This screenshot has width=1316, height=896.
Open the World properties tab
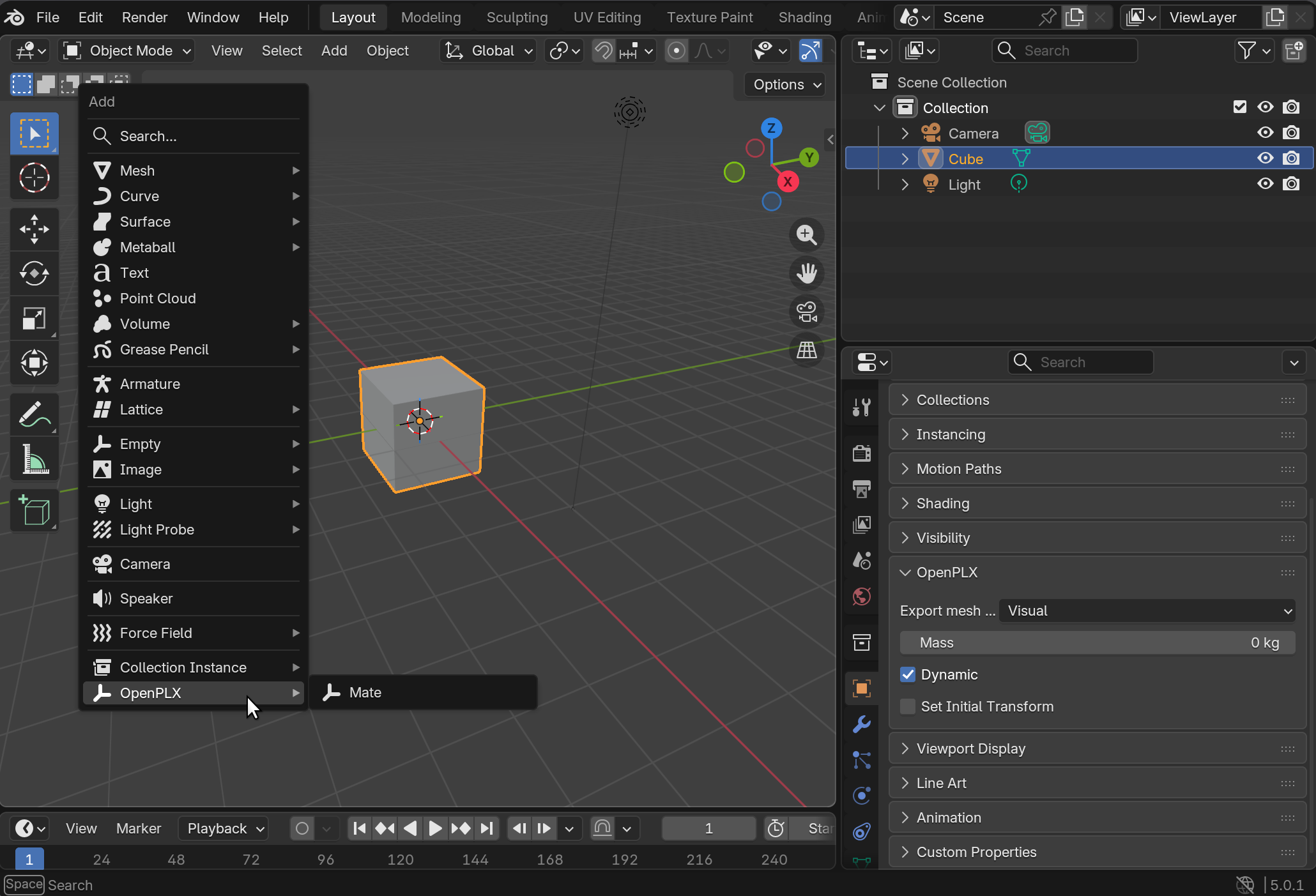point(862,596)
